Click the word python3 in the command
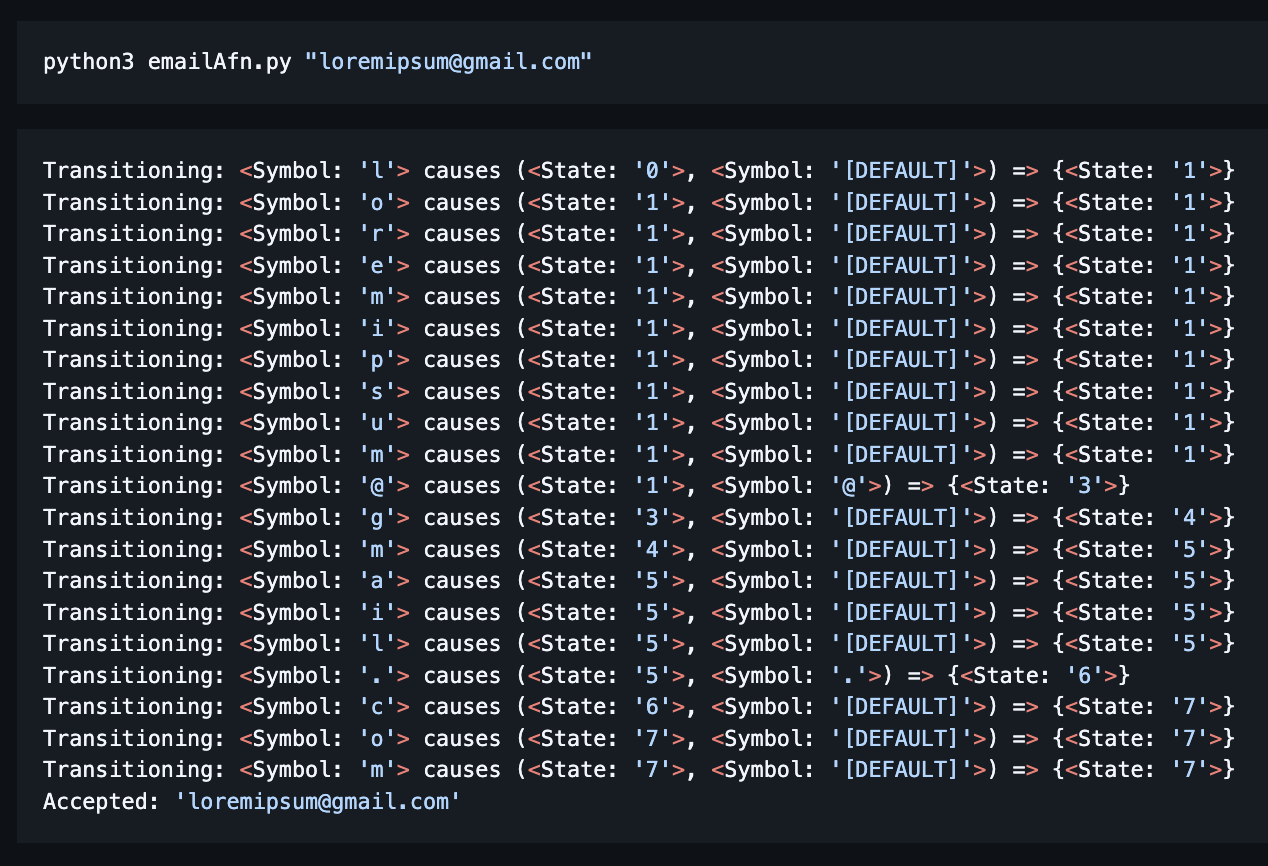 tap(90, 62)
